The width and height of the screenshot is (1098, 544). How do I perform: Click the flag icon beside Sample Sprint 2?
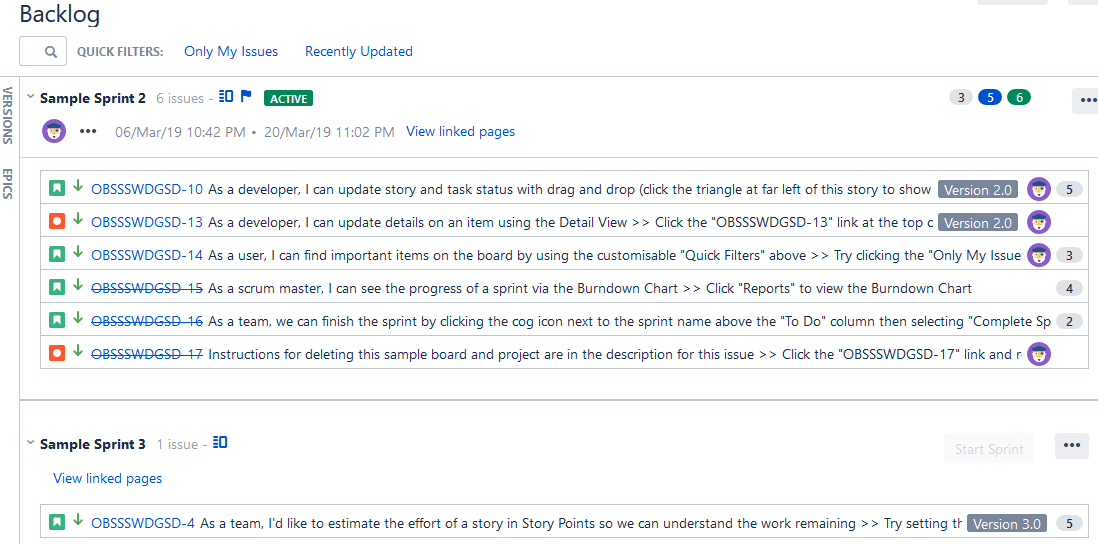pyautogui.click(x=246, y=96)
